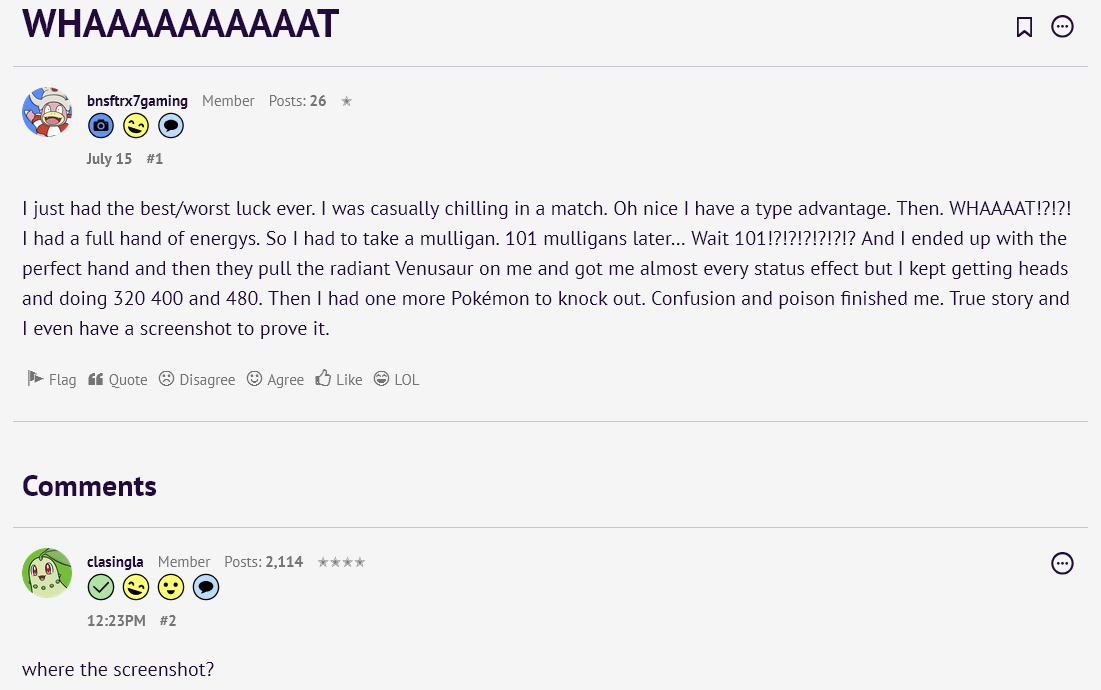The width and height of the screenshot is (1101, 690).
Task: Click bnsftrx7gaming's yellow winking face badge
Action: point(136,125)
